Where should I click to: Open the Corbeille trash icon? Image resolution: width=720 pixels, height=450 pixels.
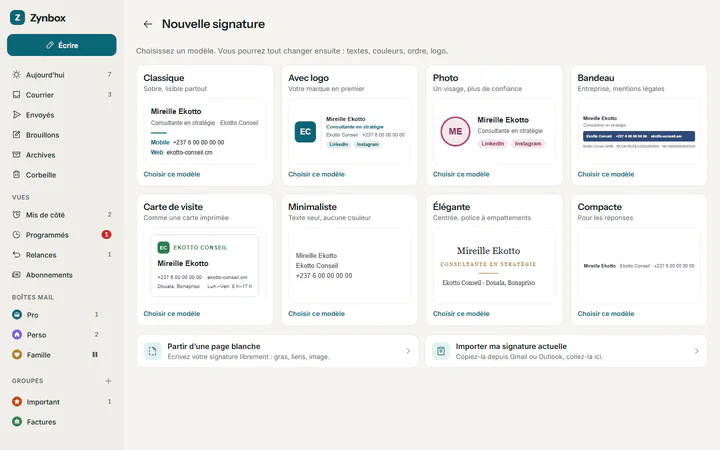pyautogui.click(x=17, y=174)
